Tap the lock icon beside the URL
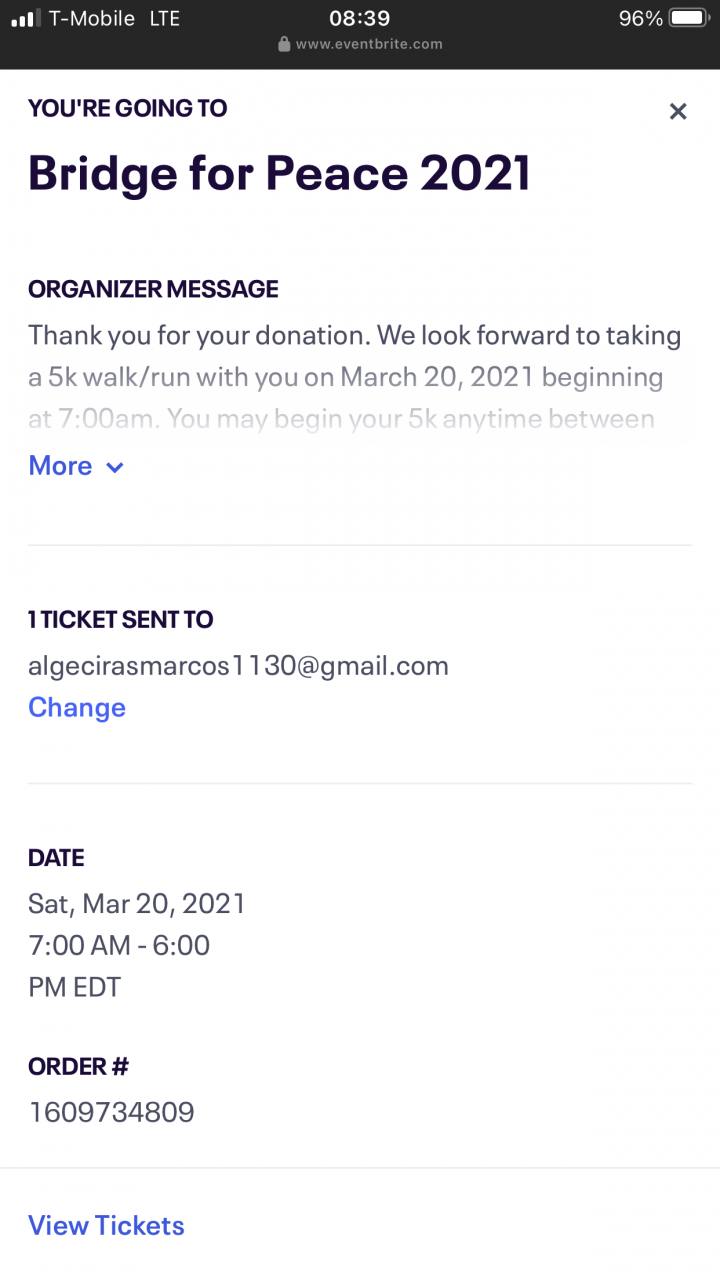The width and height of the screenshot is (720, 1280). (x=284, y=44)
